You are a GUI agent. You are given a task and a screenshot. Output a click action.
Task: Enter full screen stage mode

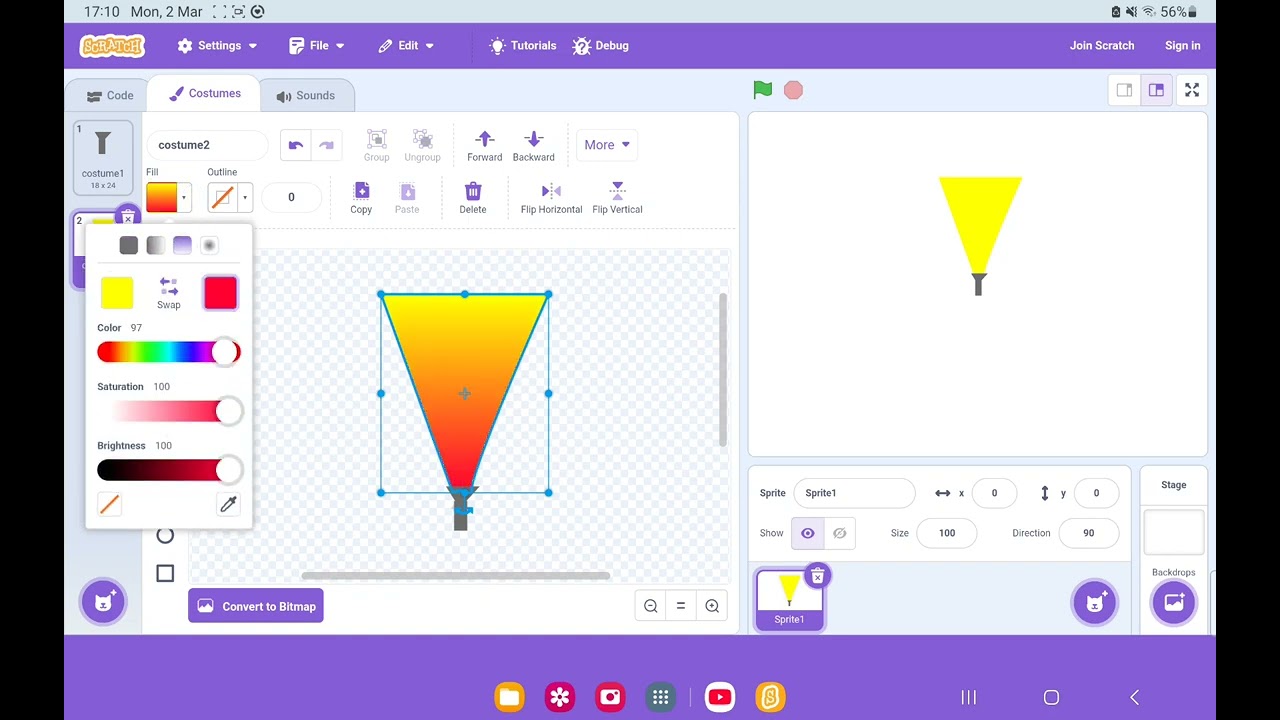1192,90
